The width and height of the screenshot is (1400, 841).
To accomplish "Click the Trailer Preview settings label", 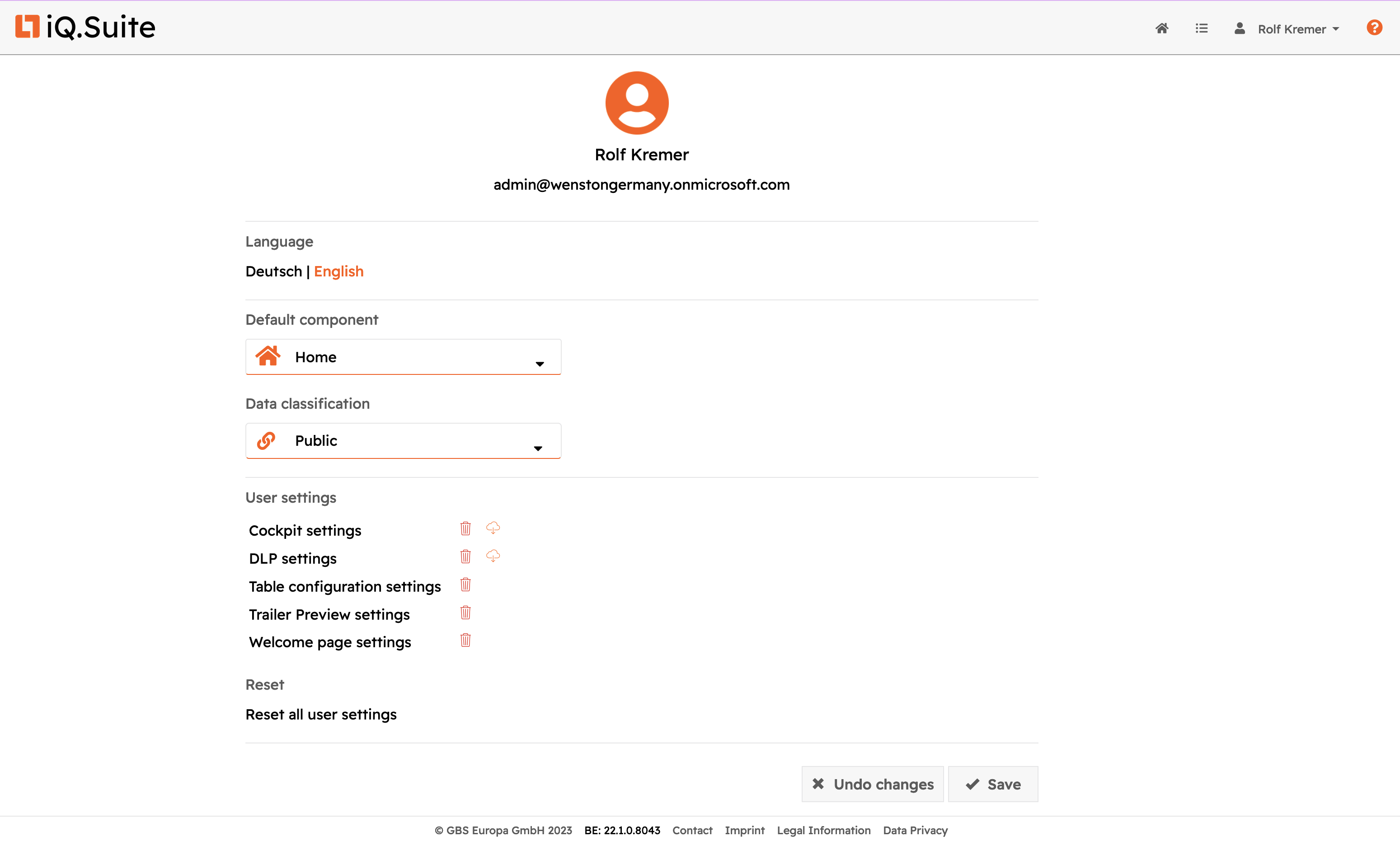I will pos(329,615).
